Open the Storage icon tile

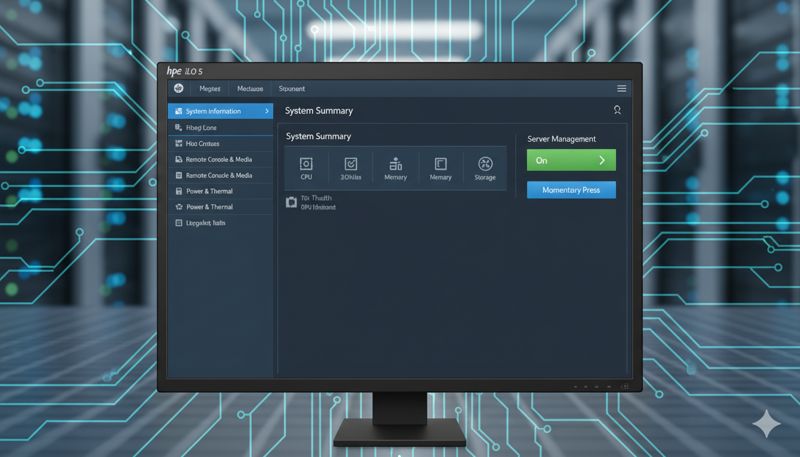(x=485, y=164)
